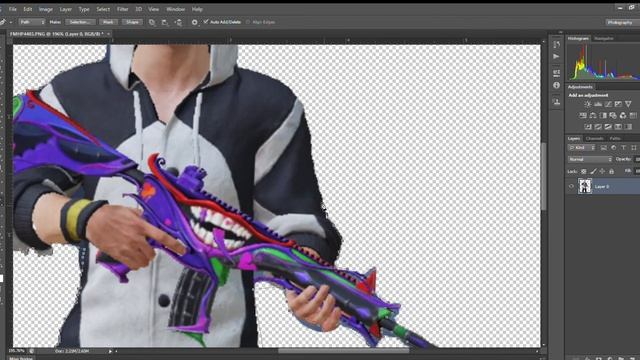Switch to the Histogram tab
This screenshot has width=640, height=360.
click(x=578, y=38)
